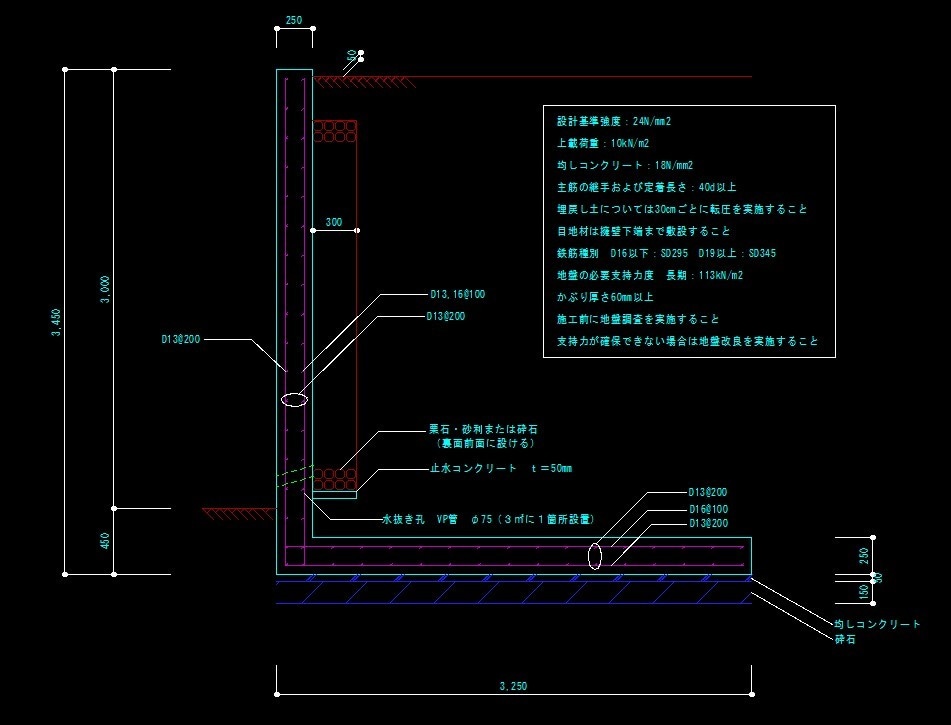
Task: Click the '150' crushed stone thickness dimension
Action: (864, 592)
